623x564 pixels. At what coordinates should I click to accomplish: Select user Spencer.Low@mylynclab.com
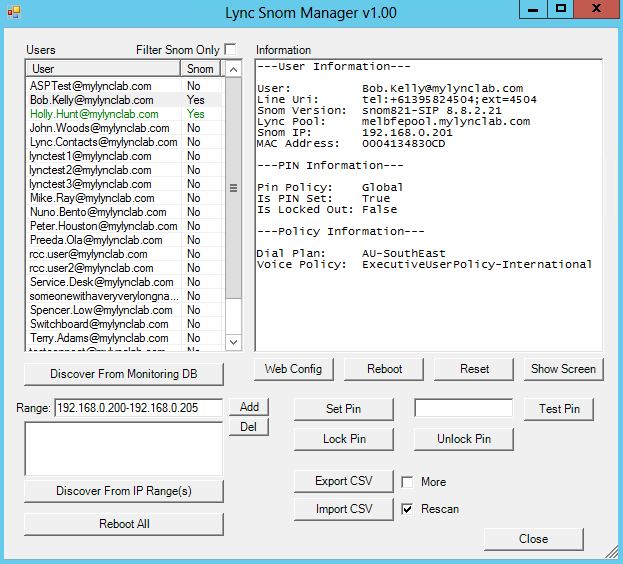click(125, 310)
